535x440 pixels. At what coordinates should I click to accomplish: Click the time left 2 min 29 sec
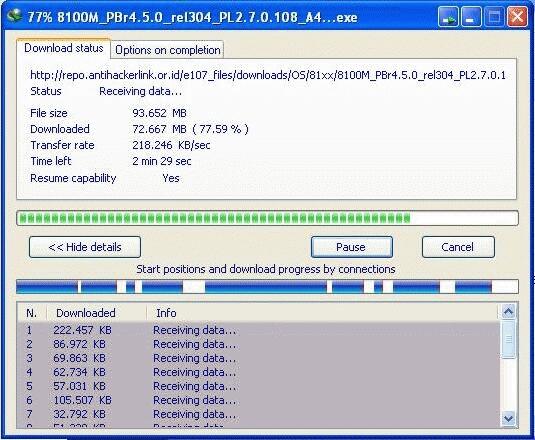pos(162,161)
